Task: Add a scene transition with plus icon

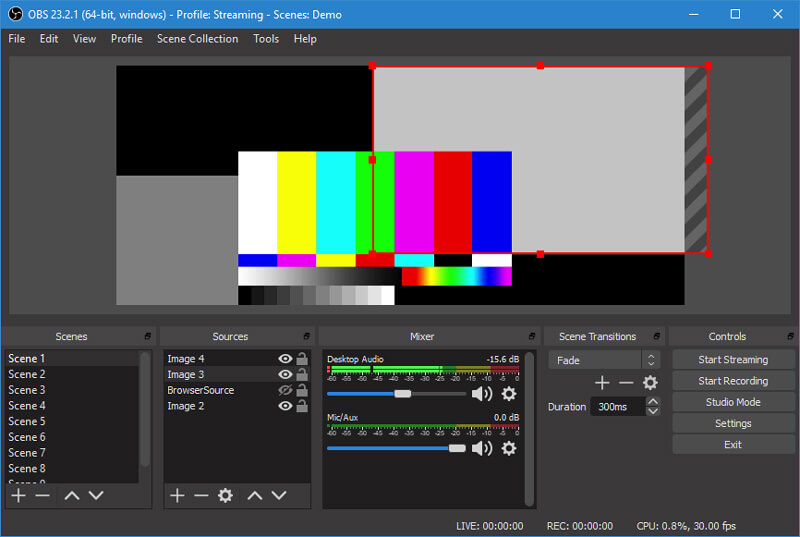Action: [602, 383]
